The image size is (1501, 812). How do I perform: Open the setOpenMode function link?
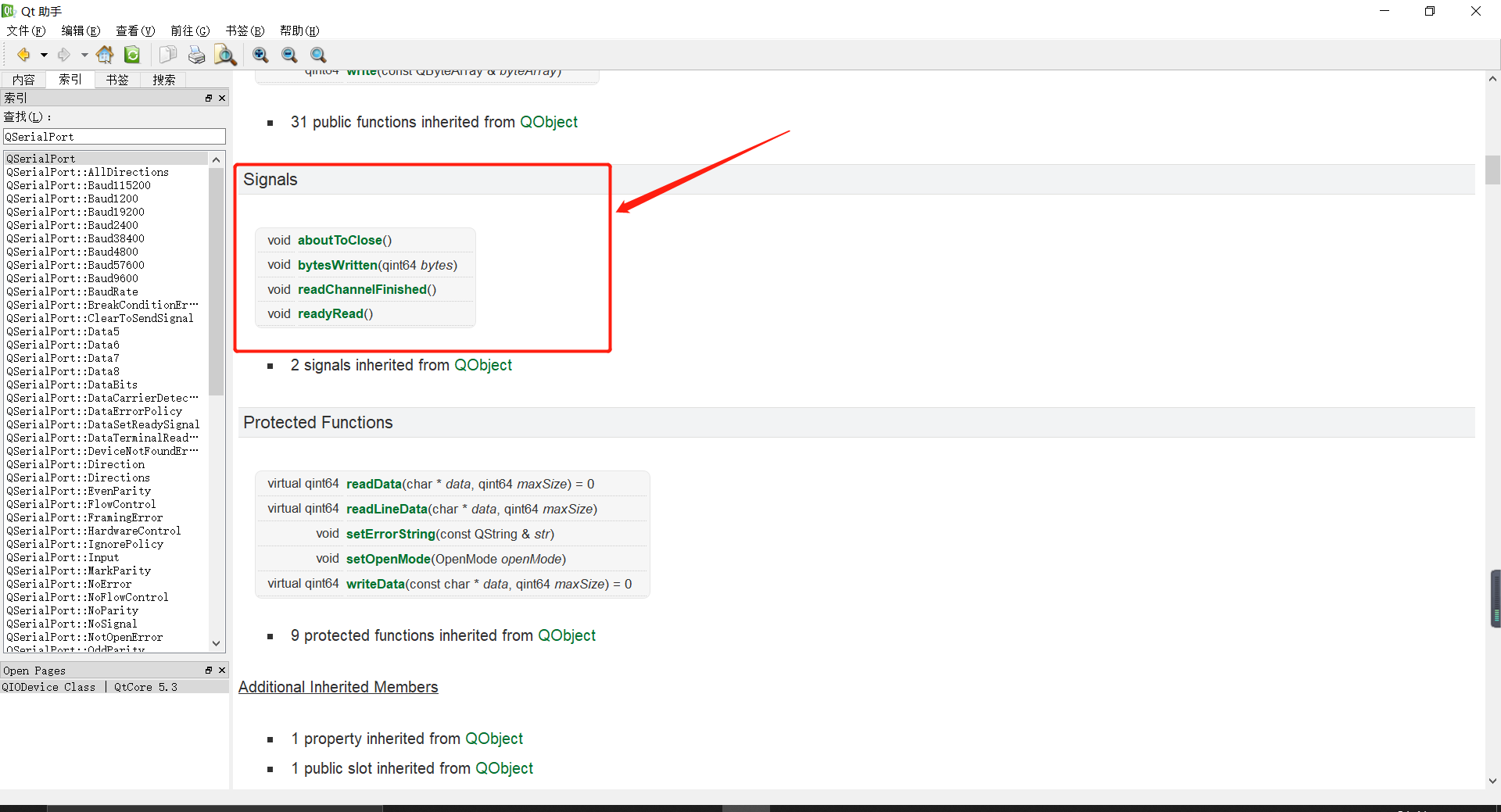click(x=388, y=559)
